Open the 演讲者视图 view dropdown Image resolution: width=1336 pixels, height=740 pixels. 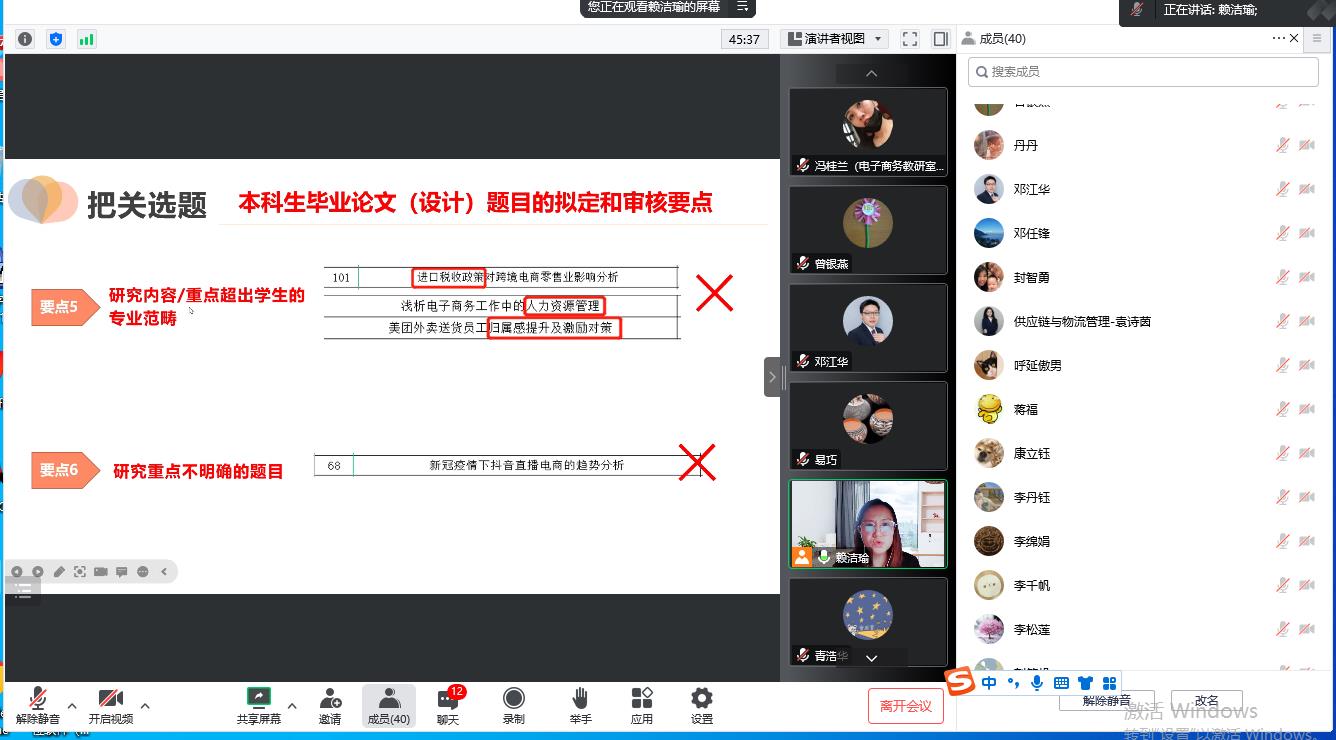click(x=835, y=39)
